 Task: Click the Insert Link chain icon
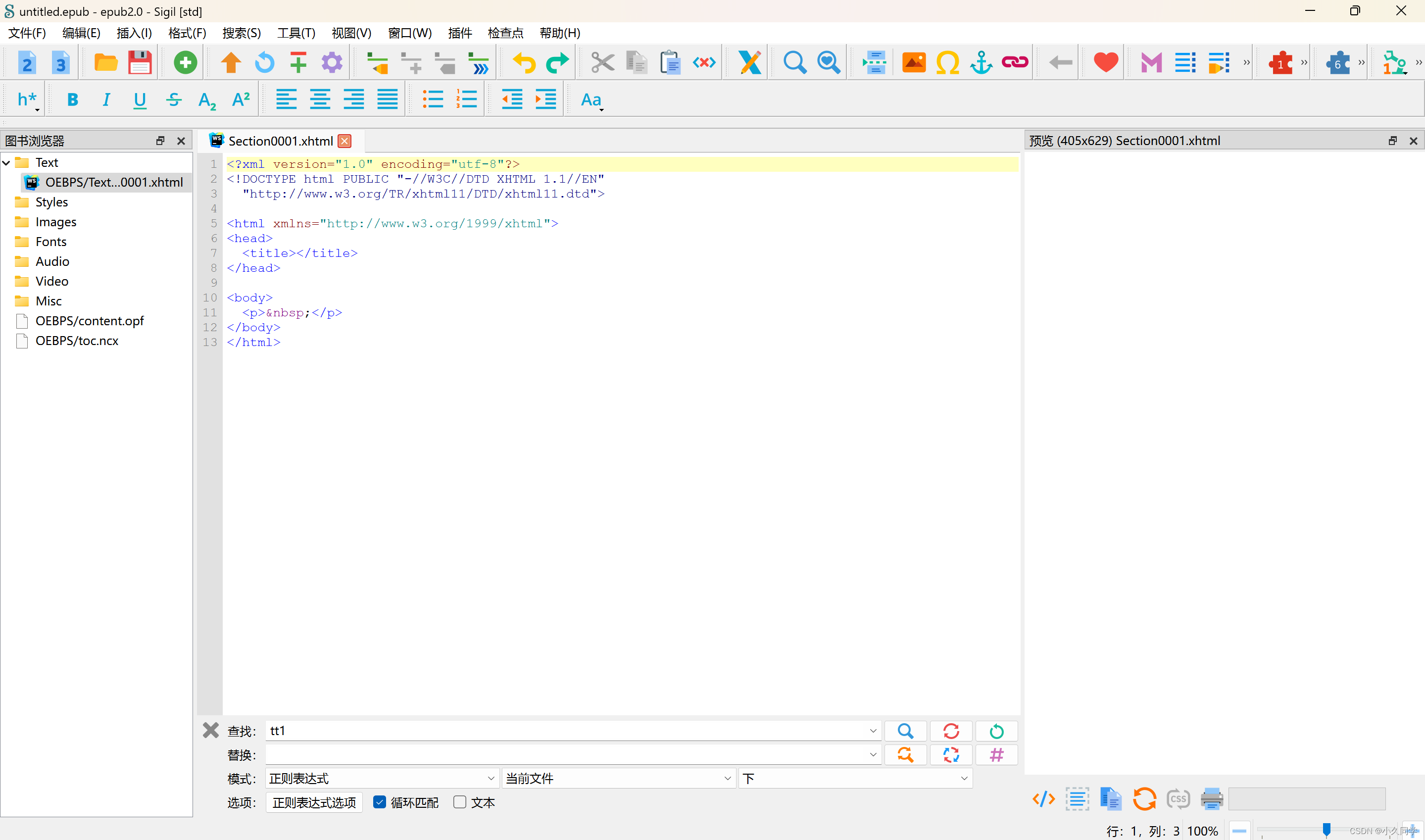(x=1015, y=62)
